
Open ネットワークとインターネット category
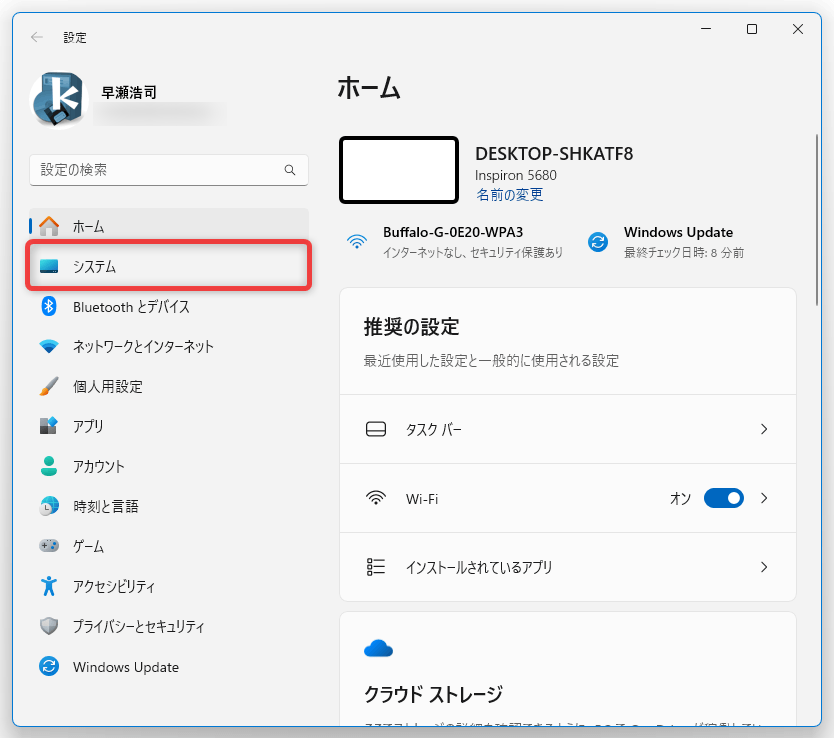(169, 347)
